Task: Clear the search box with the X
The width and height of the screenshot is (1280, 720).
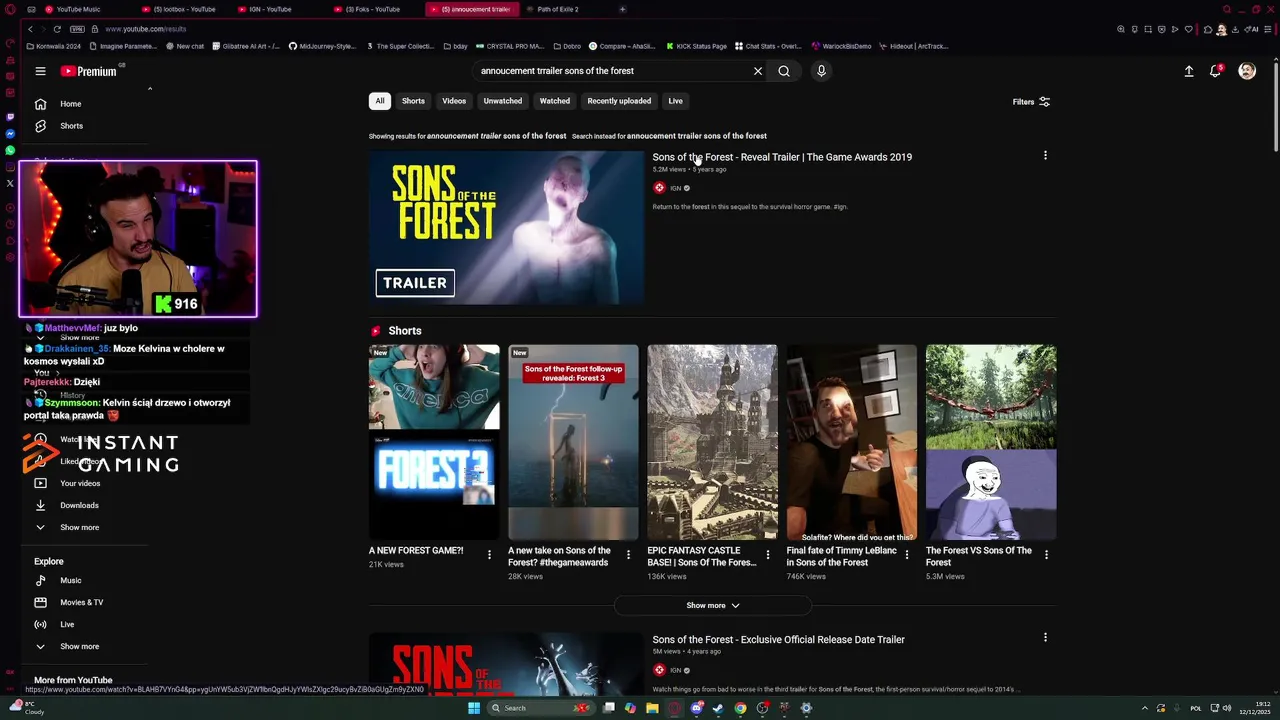Action: (758, 71)
